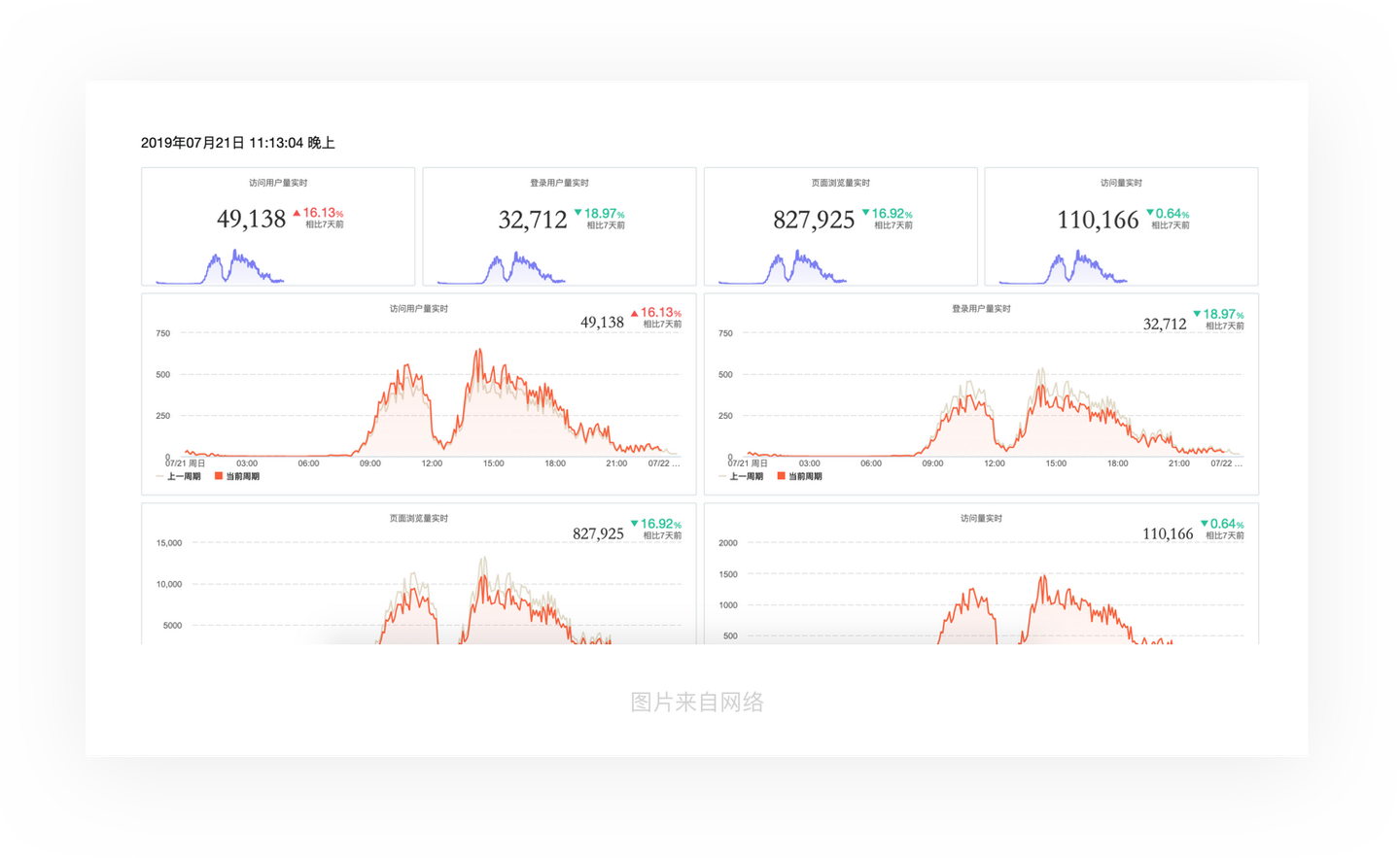
Task: Click the red up arrow in 访问用户量实时 line chart header
Action: (634, 313)
